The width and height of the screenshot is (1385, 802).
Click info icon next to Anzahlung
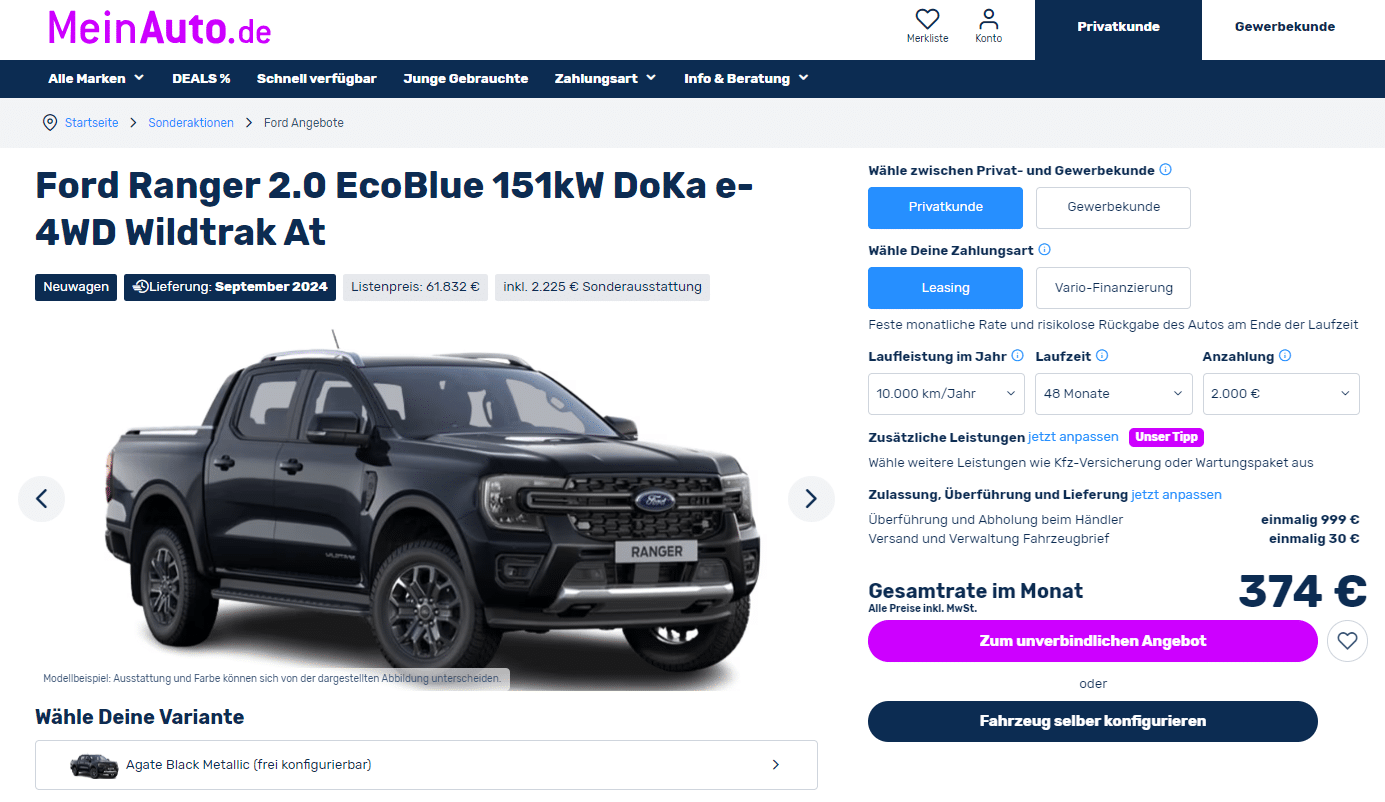1285,356
